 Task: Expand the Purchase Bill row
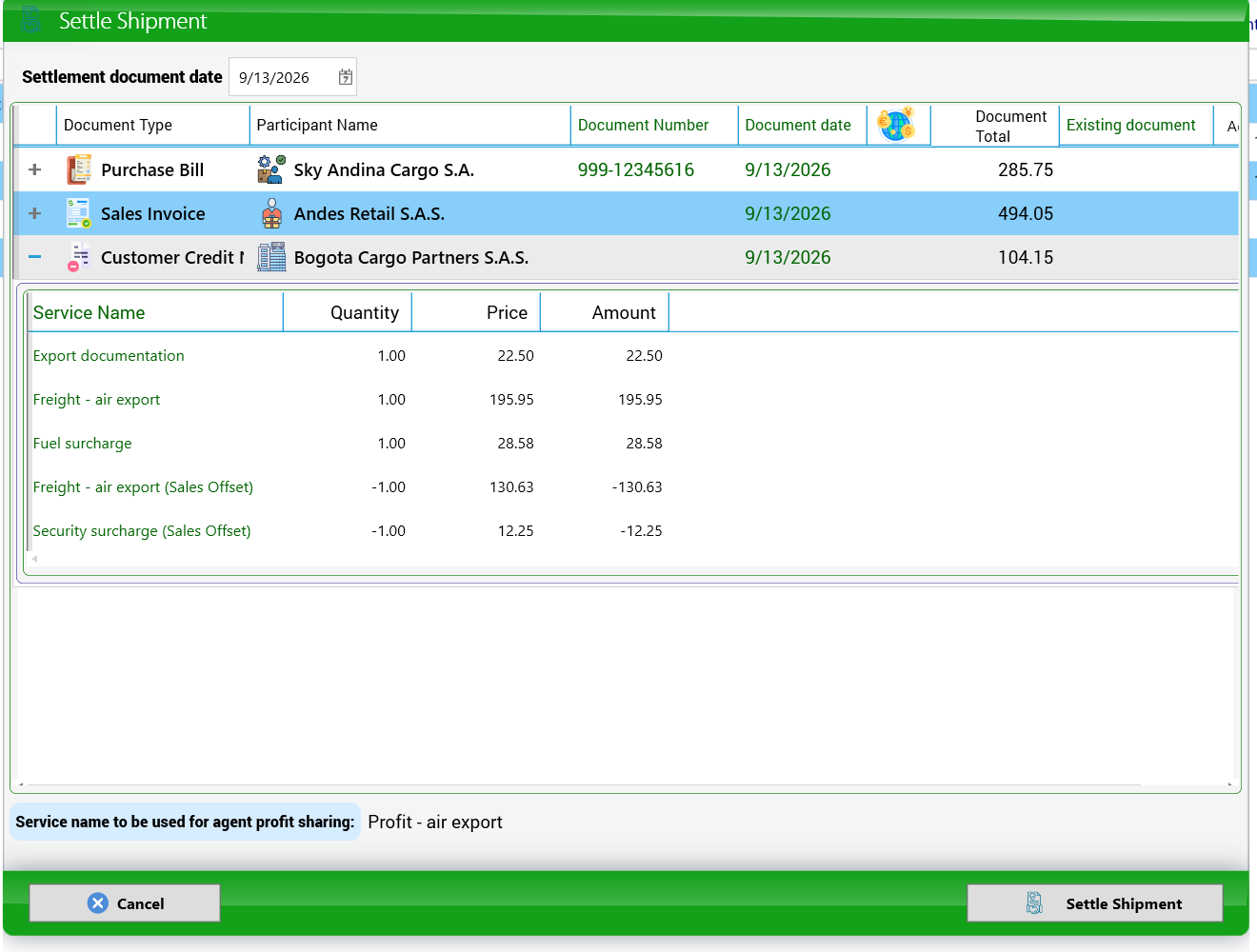35,169
